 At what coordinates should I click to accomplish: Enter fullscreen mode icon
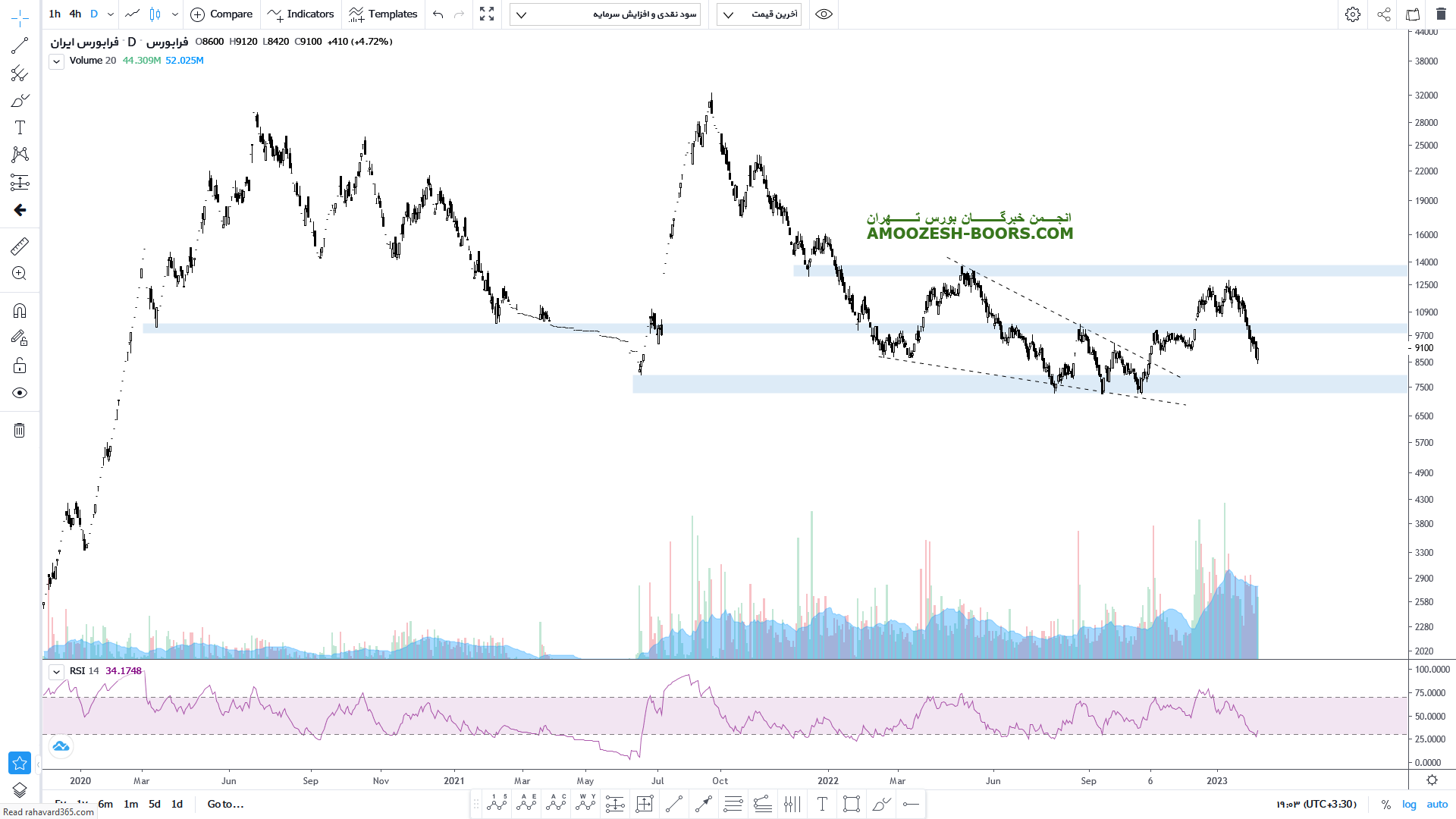tap(487, 14)
